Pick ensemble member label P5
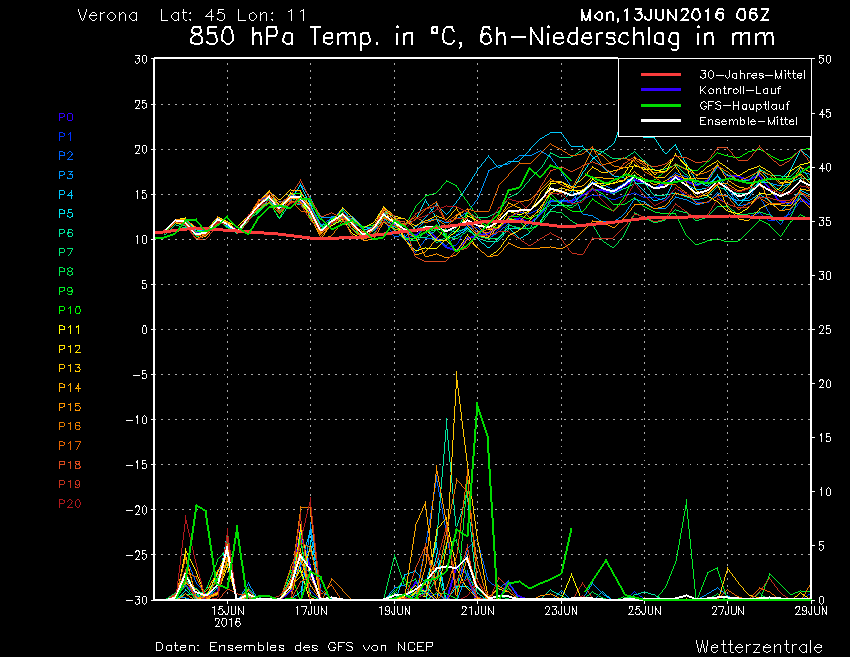850x657 pixels. tap(66, 214)
